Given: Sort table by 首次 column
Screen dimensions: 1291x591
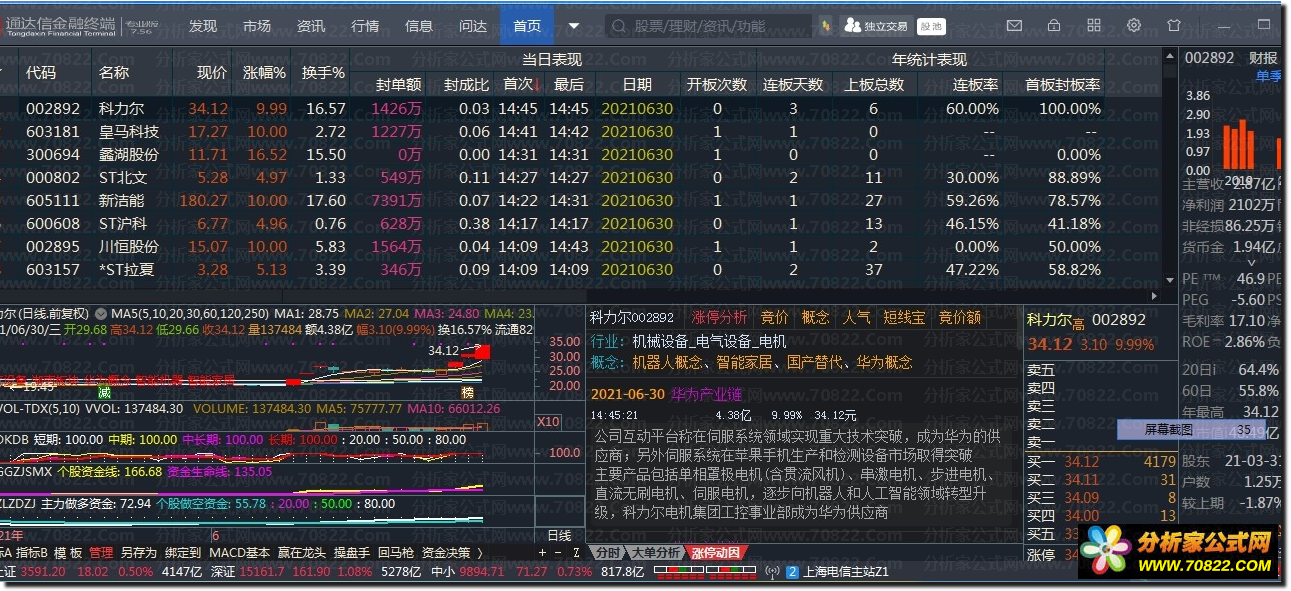Looking at the screenshot, I should coord(520,85).
